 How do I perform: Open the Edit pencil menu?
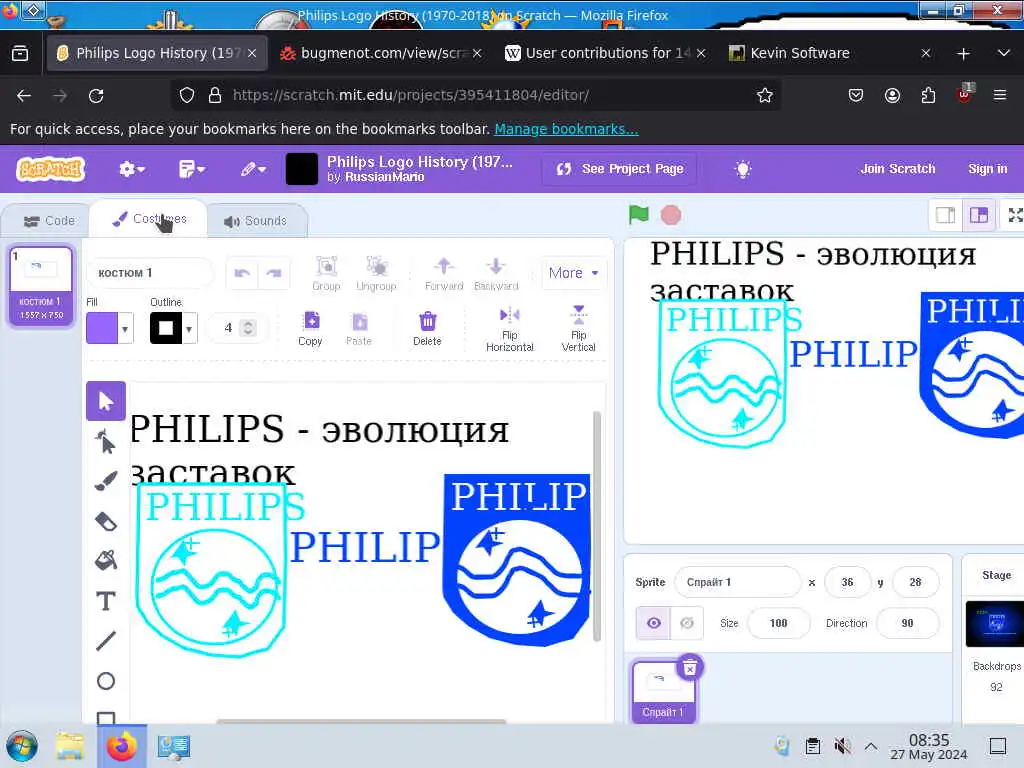point(253,169)
